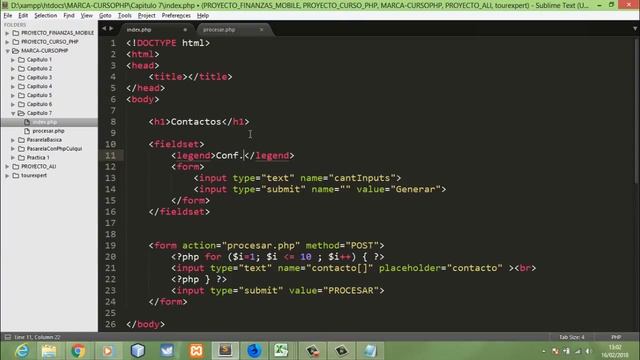The image size is (640, 360).
Task: Collapse the MARCA-CURSOPHP folder
Action: [7, 51]
